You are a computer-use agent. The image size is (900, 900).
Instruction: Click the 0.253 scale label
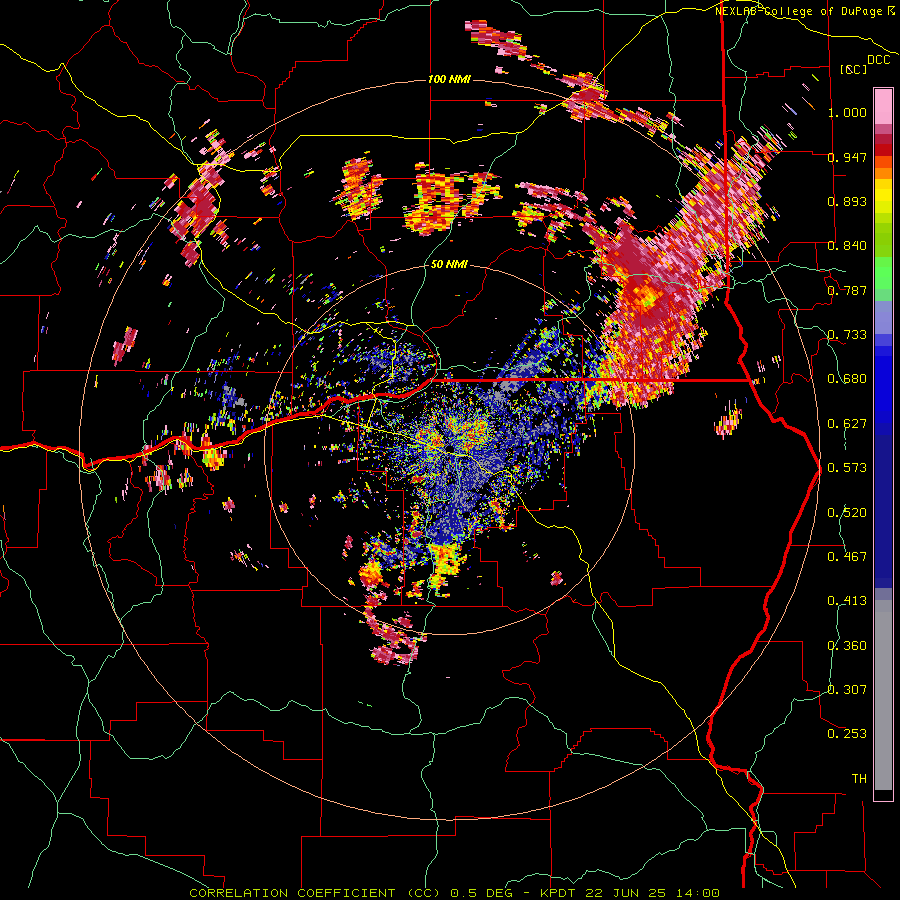click(847, 734)
